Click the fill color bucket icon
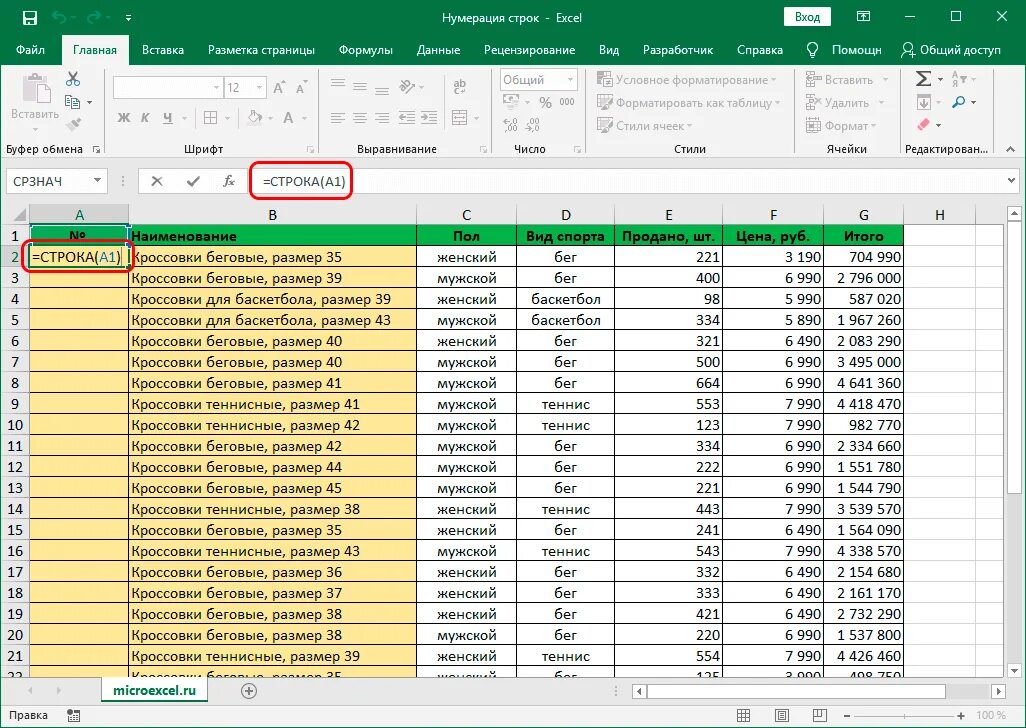1026x728 pixels. click(255, 118)
